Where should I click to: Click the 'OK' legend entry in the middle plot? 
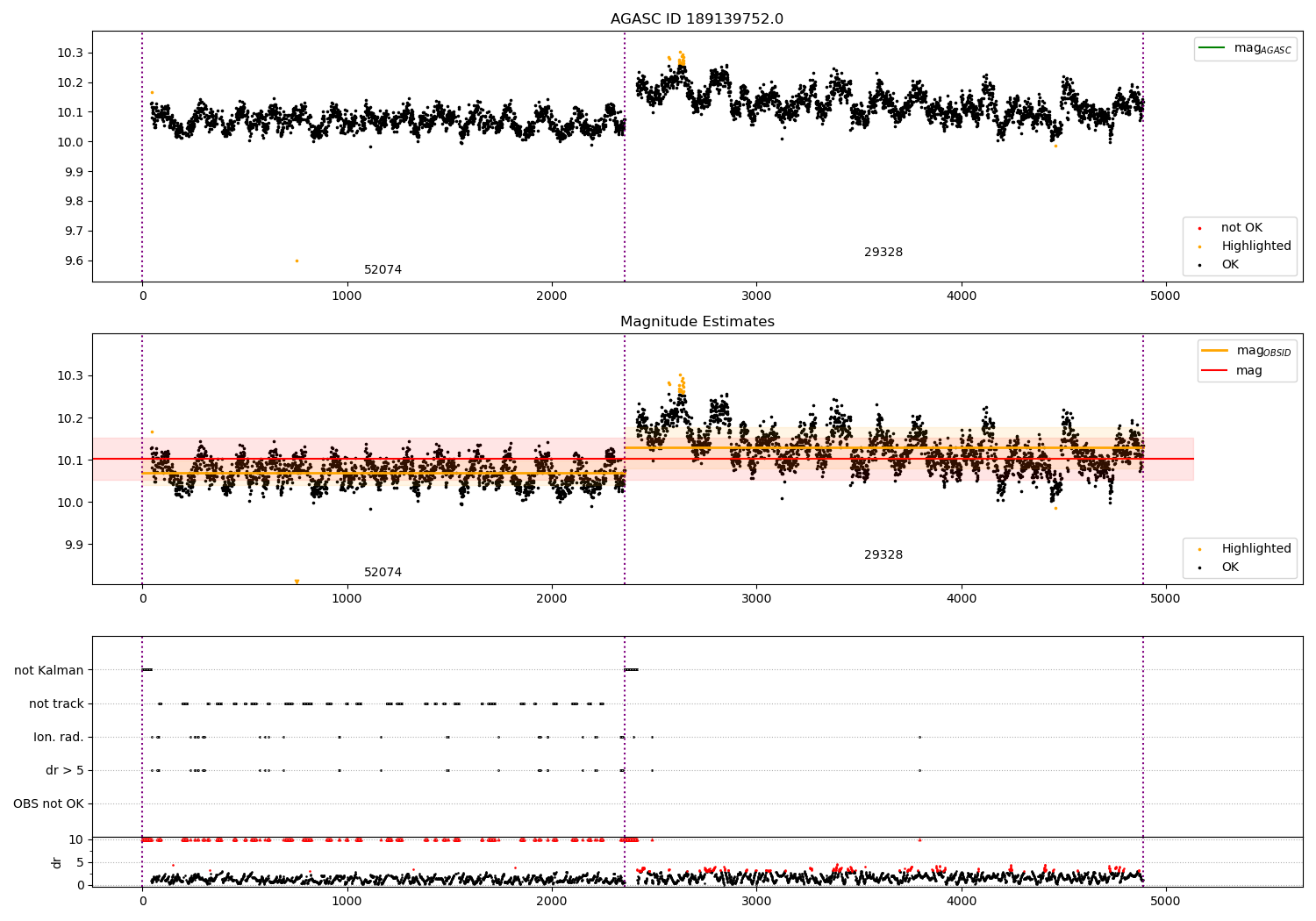click(x=1219, y=568)
